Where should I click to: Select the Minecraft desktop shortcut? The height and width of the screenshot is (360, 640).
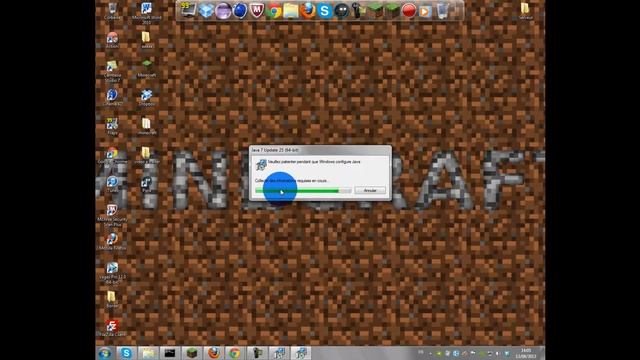pos(147,69)
